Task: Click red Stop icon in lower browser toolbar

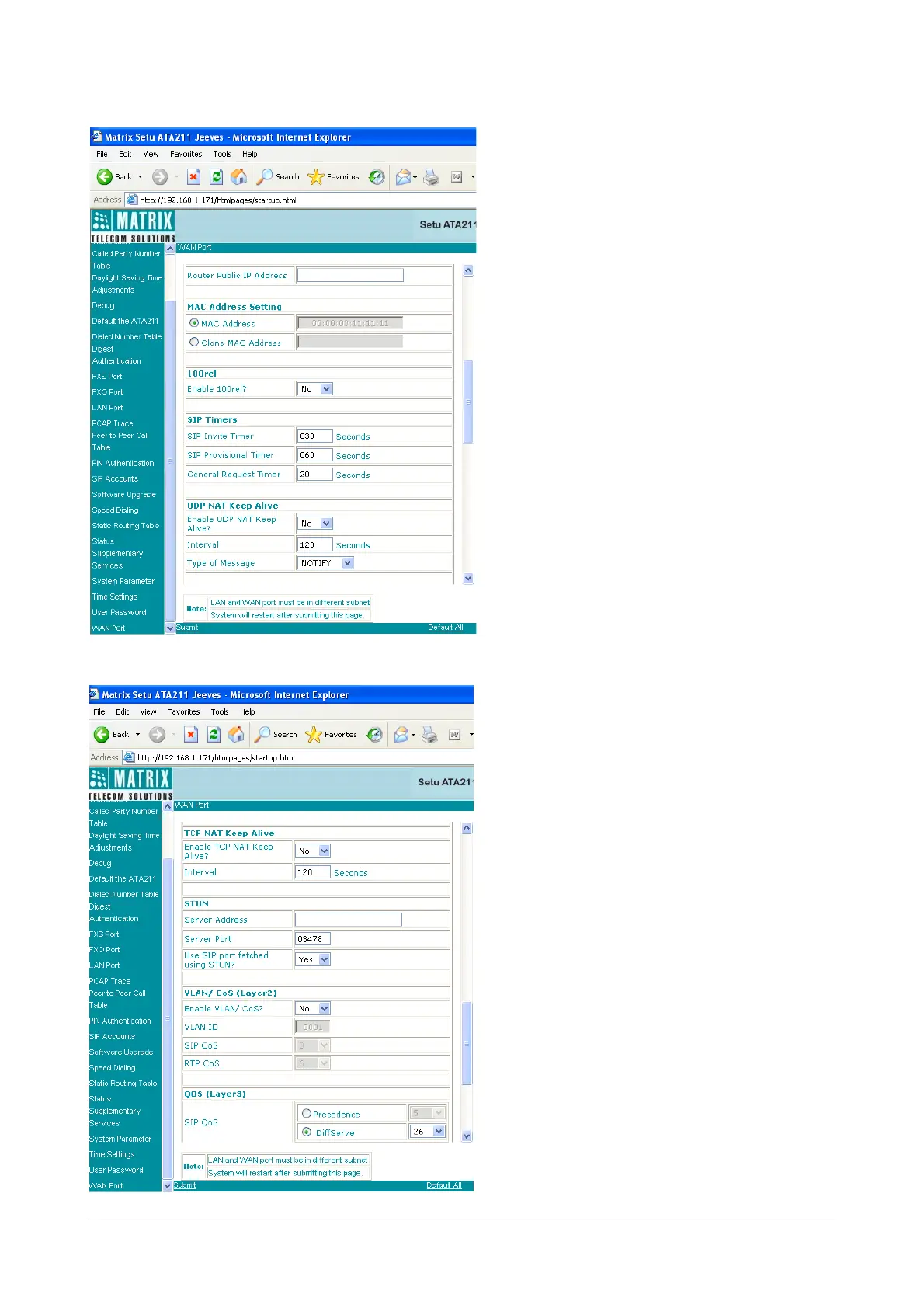Action: 191,735
